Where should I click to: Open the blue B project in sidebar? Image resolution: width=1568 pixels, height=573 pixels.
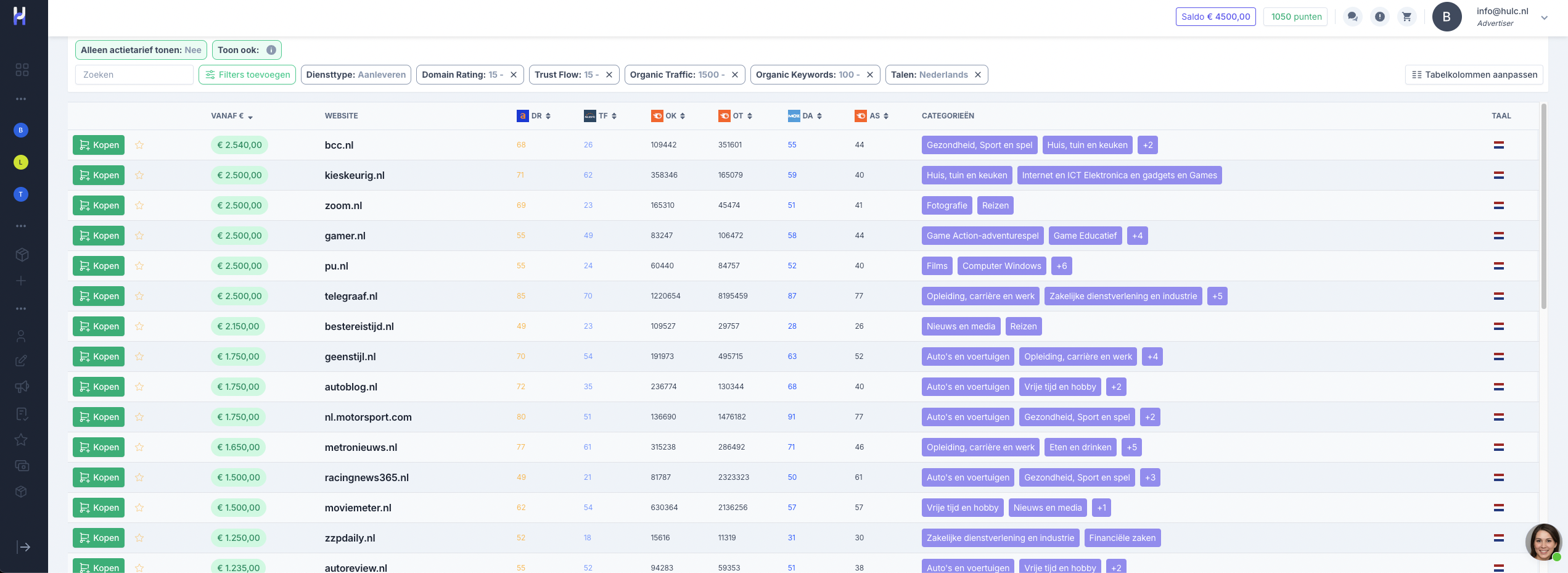coord(21,130)
